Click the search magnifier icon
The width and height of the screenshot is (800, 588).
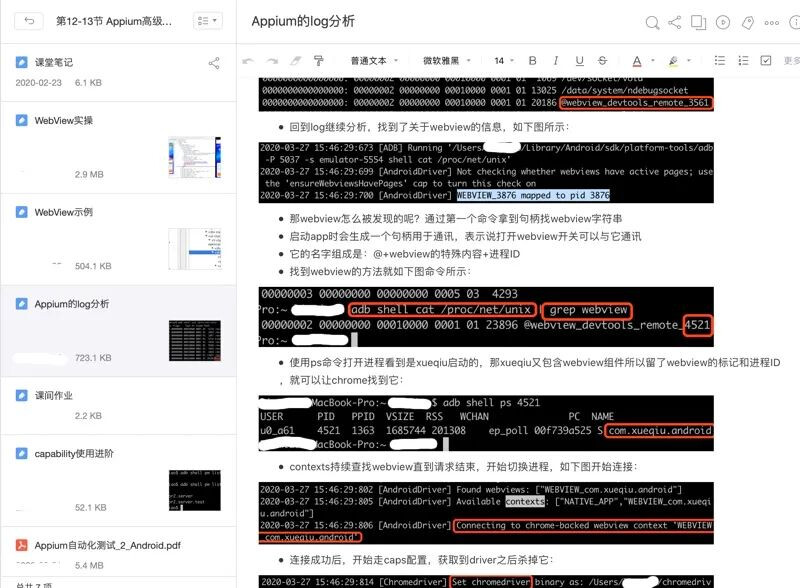(x=652, y=22)
